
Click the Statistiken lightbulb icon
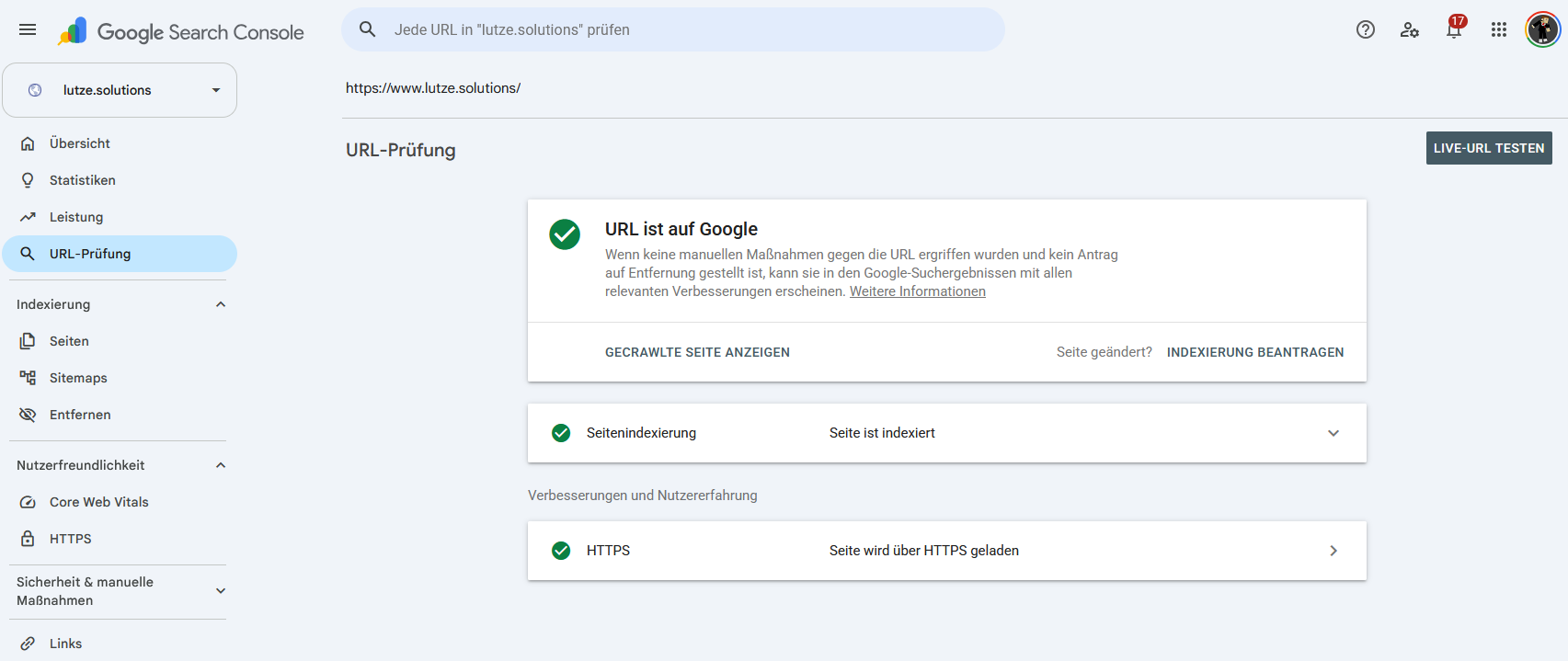point(28,180)
